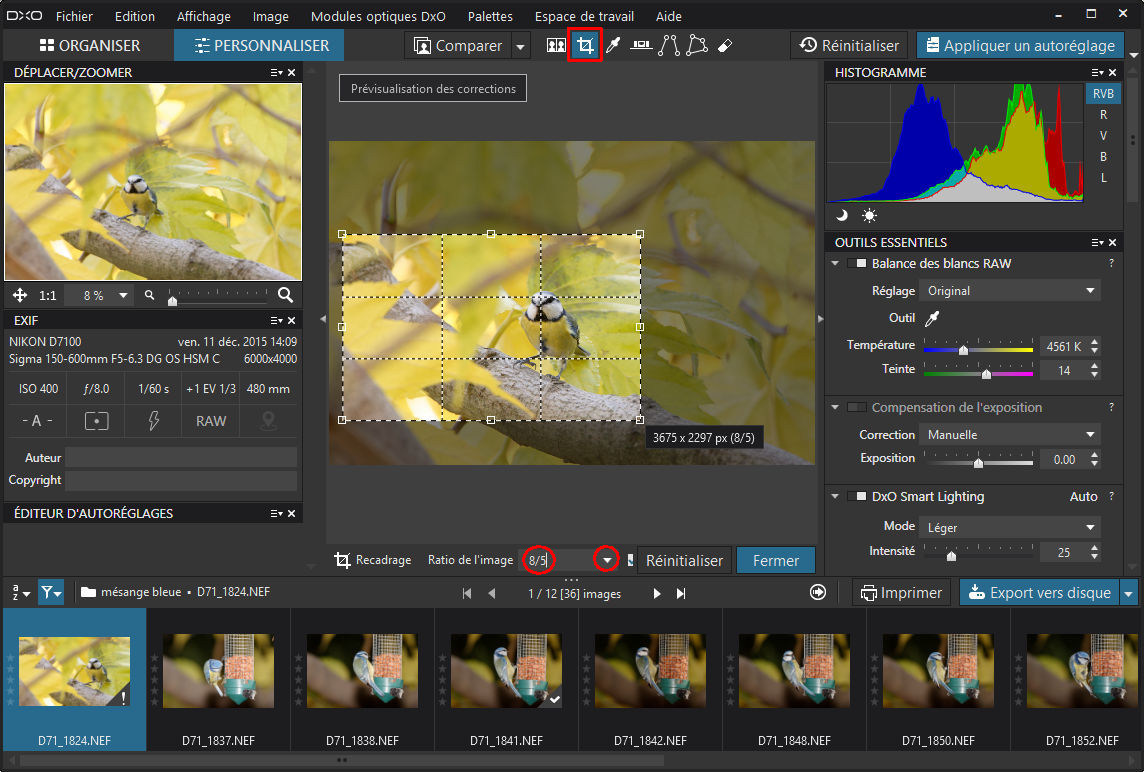
Task: Open the Mode Léger dropdown
Action: pyautogui.click(x=1010, y=527)
